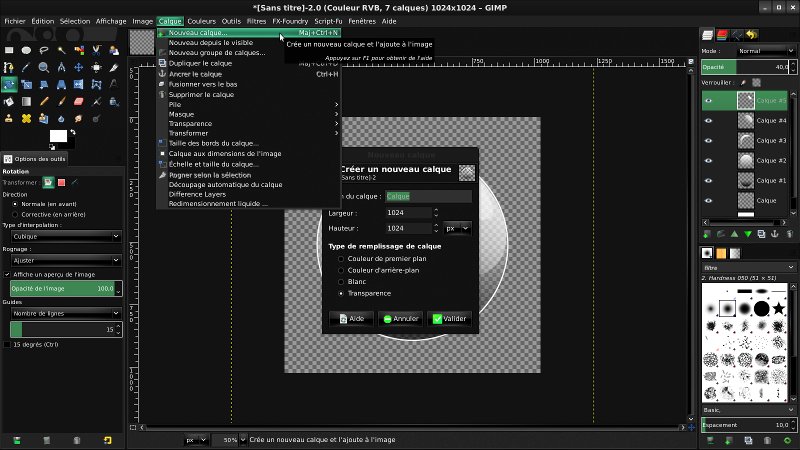Open the Couleurs menu

201,21
